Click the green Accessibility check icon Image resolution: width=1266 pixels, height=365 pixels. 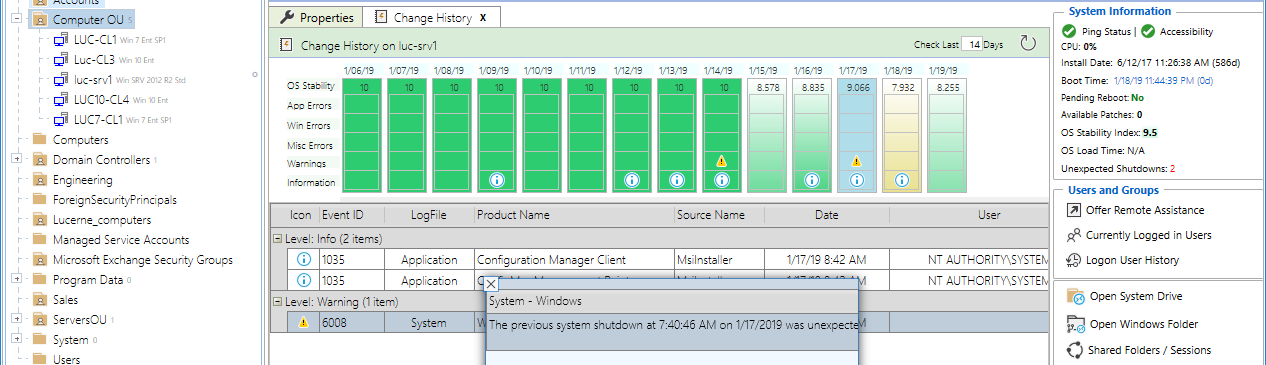click(1148, 32)
